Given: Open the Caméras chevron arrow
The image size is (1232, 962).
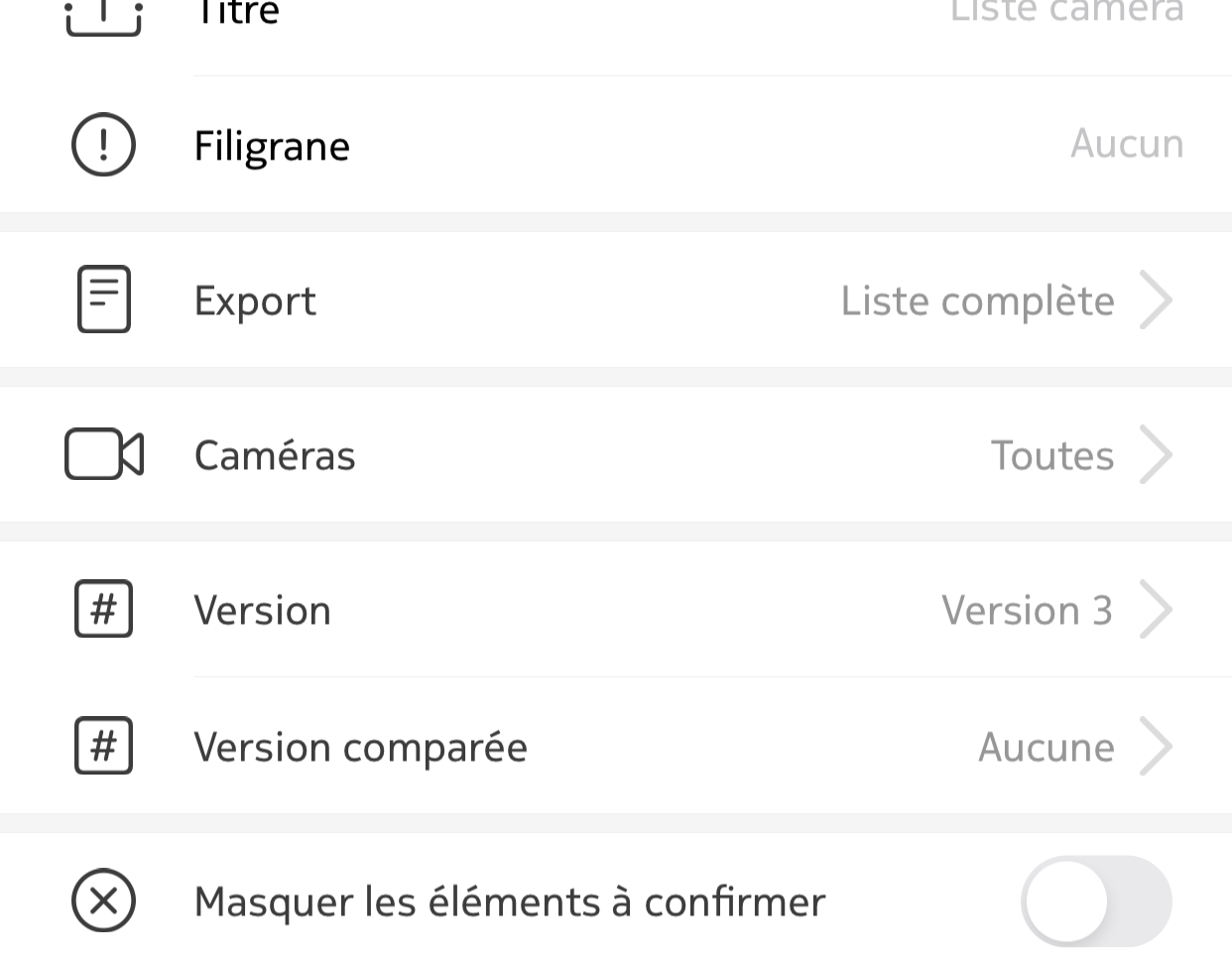Looking at the screenshot, I should pyautogui.click(x=1157, y=454).
